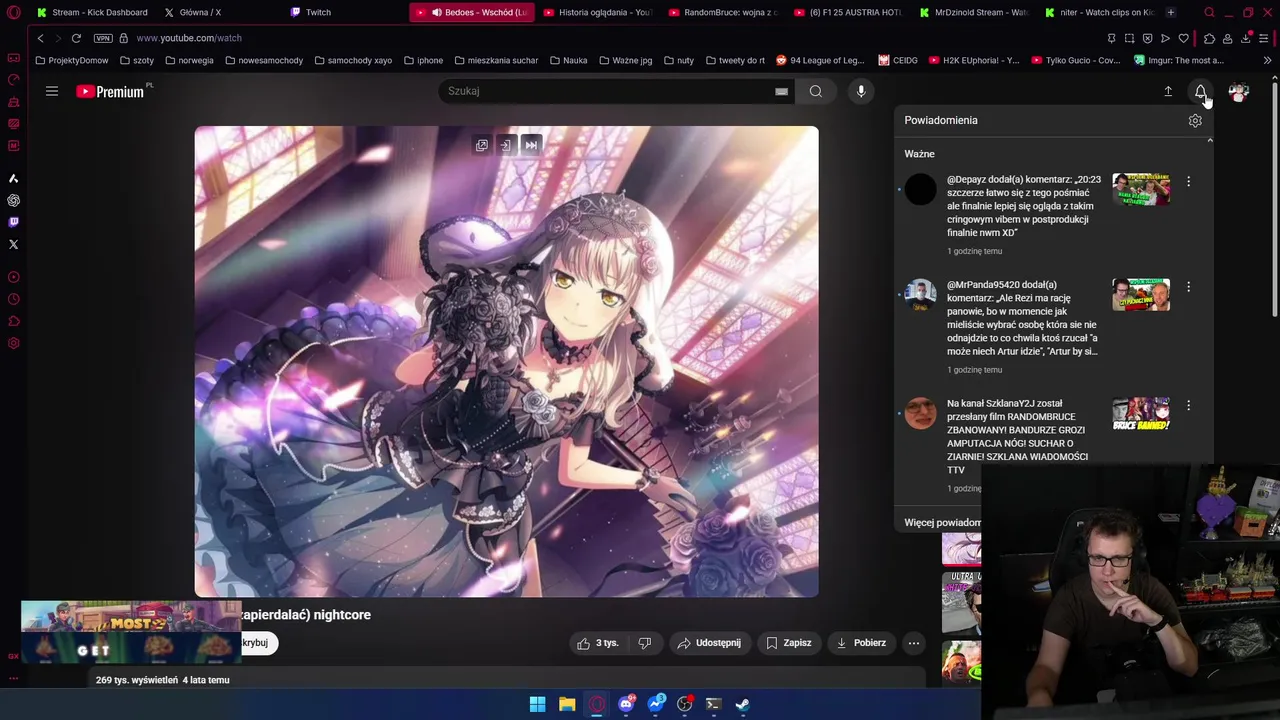
Task: Open the RANDOMBRUCE ZBANOWANY notification
Action: point(1018,437)
